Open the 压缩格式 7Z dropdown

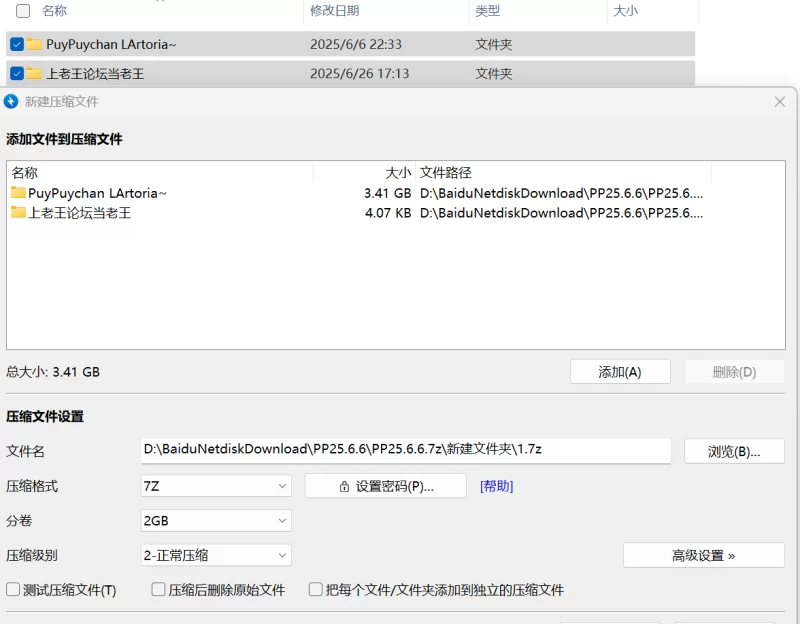(x=216, y=486)
